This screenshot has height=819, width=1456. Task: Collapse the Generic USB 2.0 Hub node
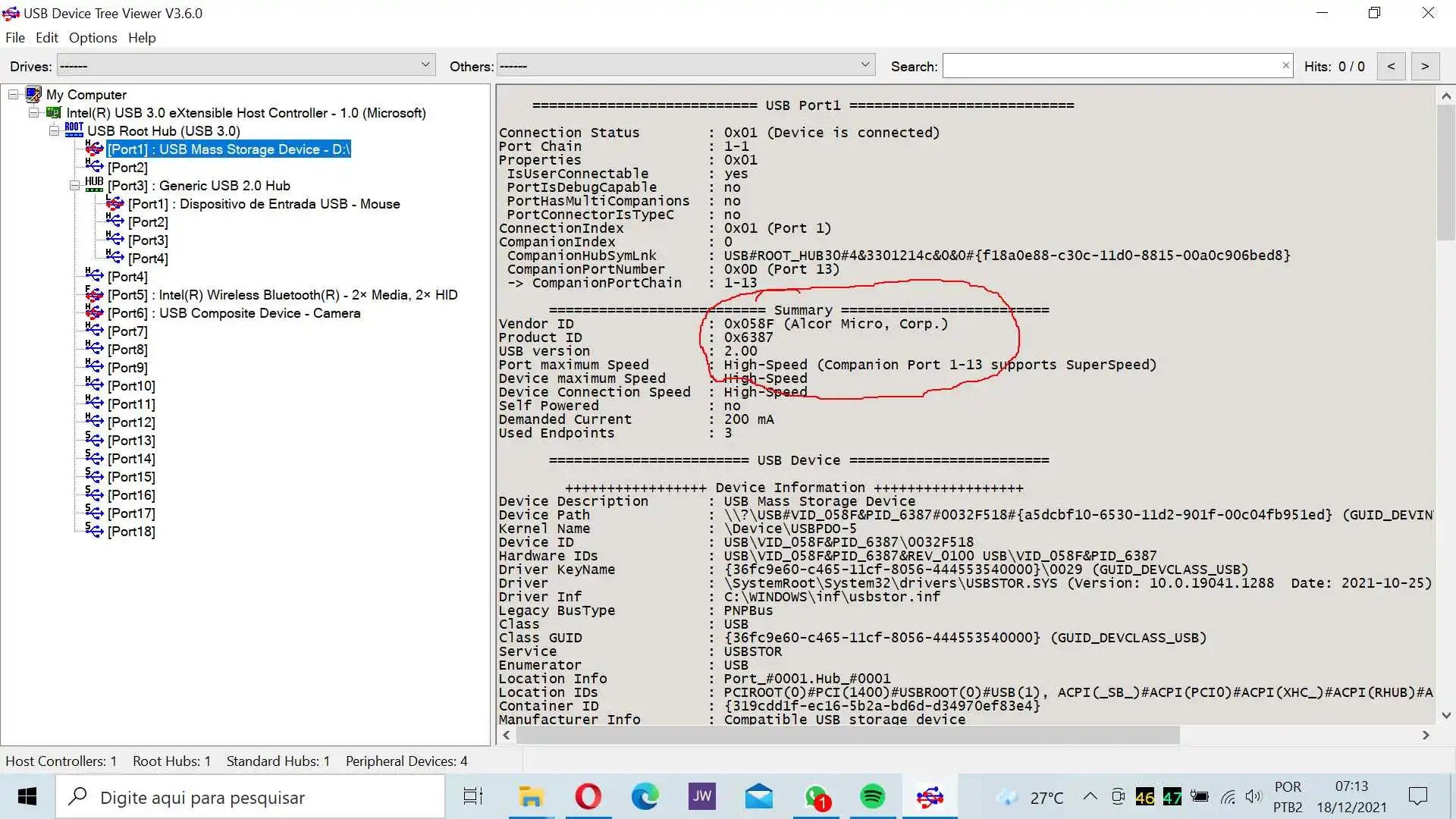pos(74,186)
